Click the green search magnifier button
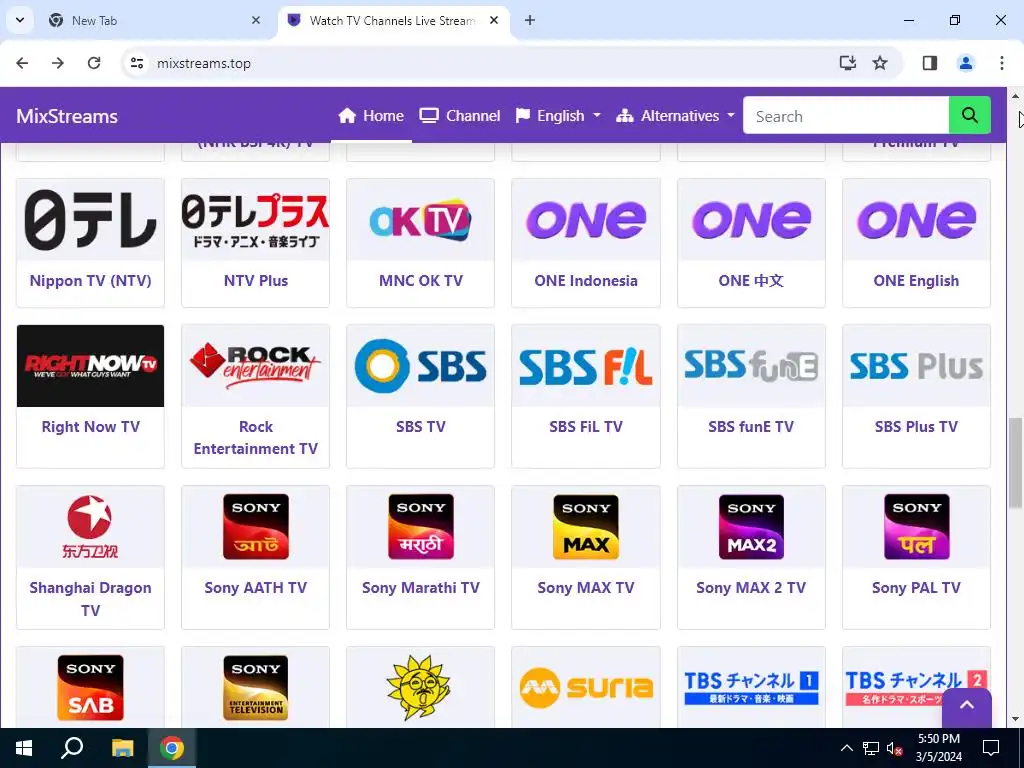 (x=969, y=116)
